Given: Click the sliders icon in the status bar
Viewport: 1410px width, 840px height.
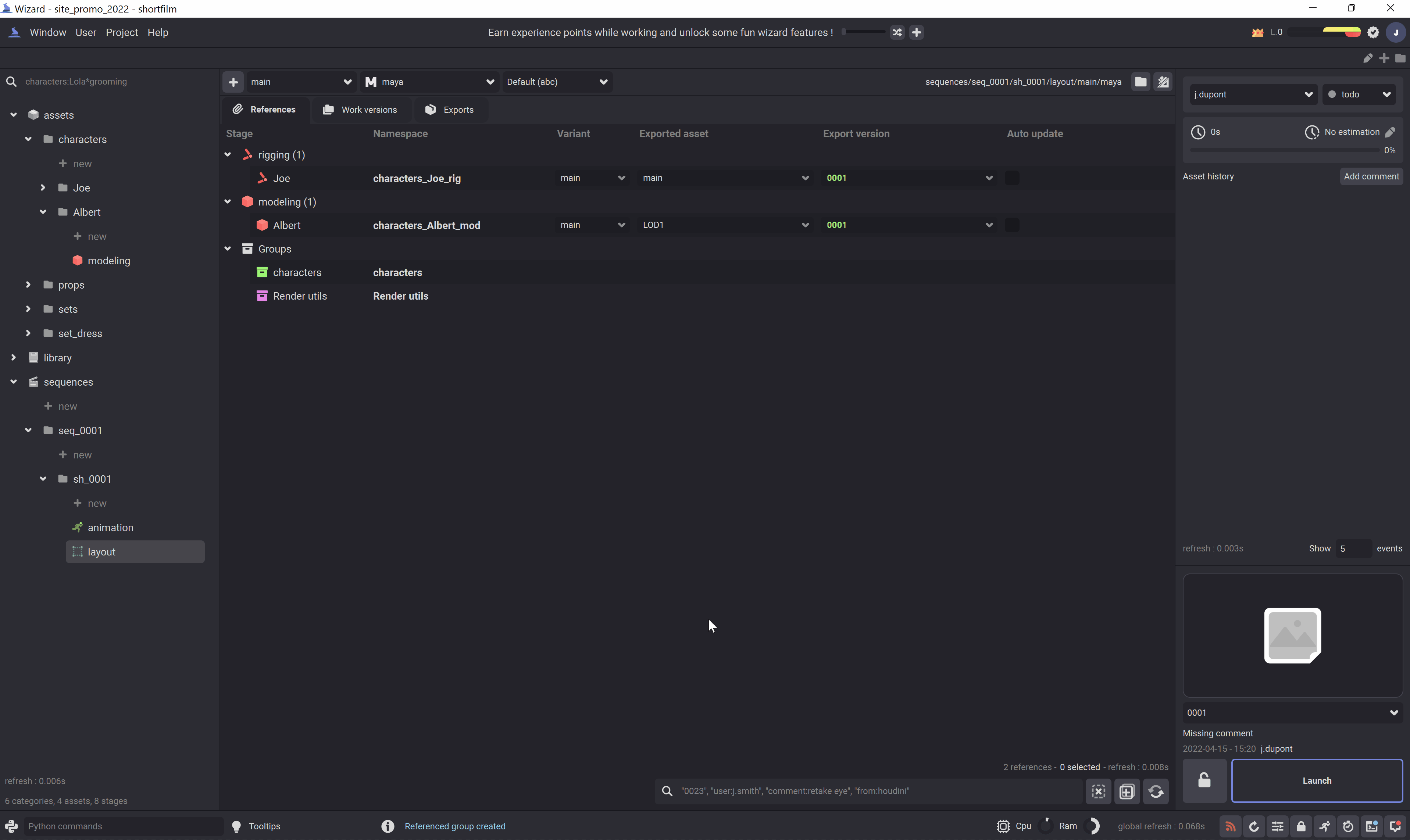Looking at the screenshot, I should coord(1278,826).
